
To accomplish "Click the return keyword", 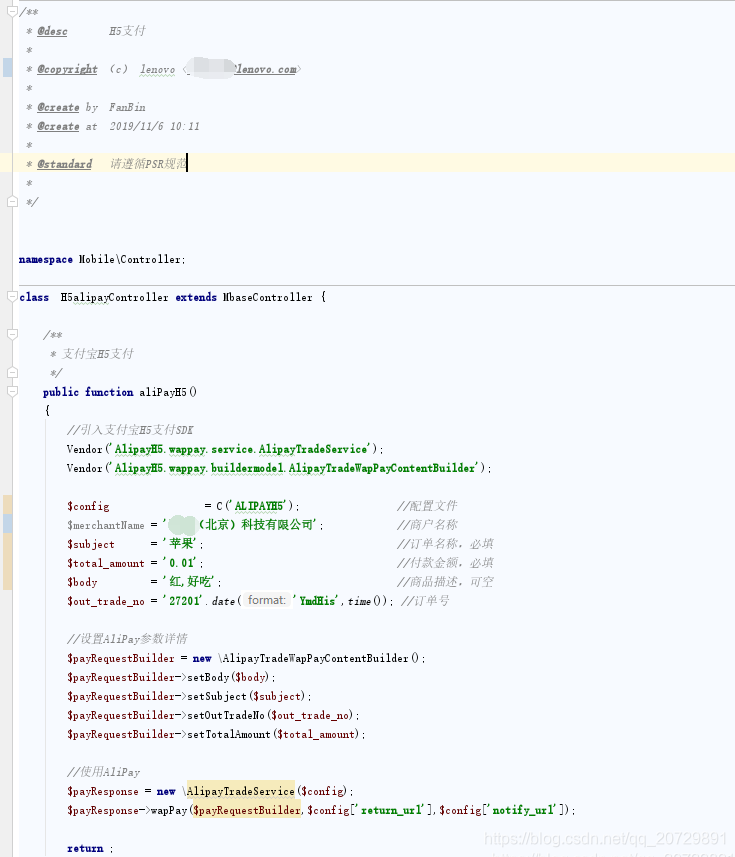I will point(85,849).
